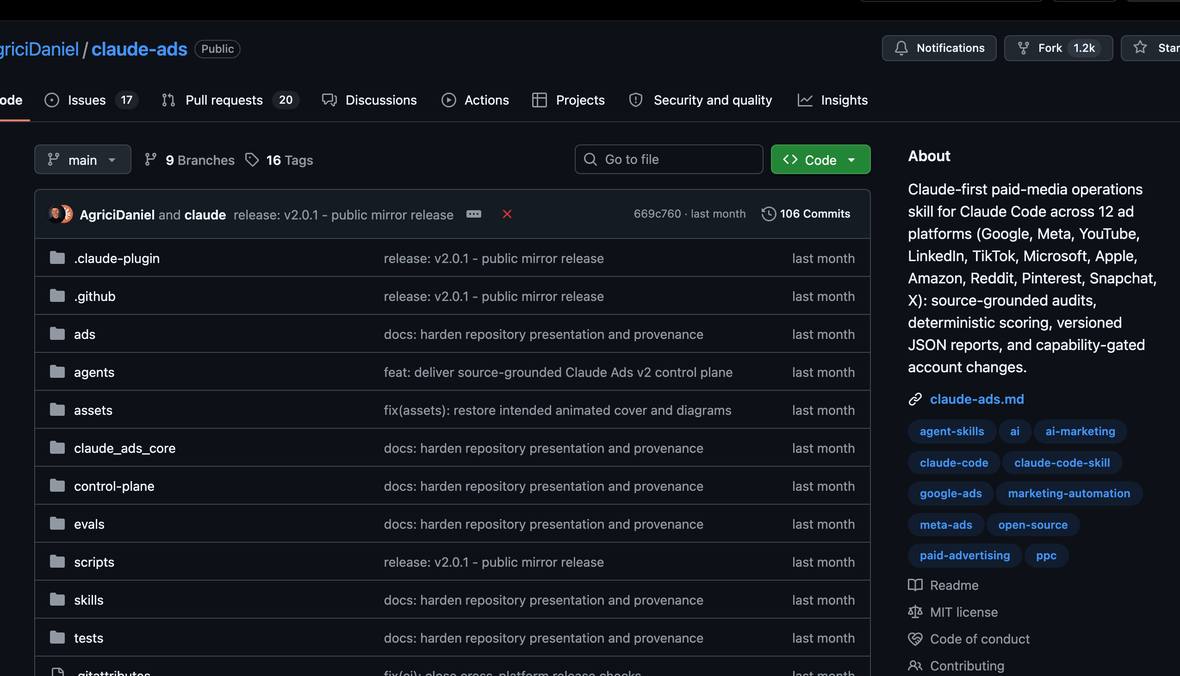Click folder icon beside evals

[57, 523]
